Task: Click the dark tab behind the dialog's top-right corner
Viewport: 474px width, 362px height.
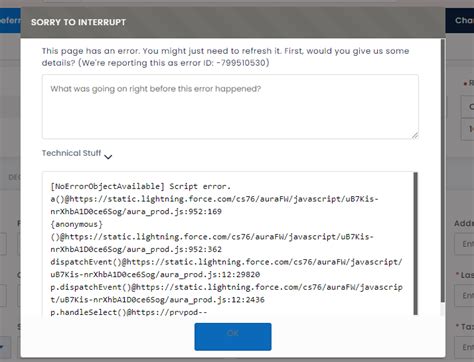Action: tap(460, 20)
